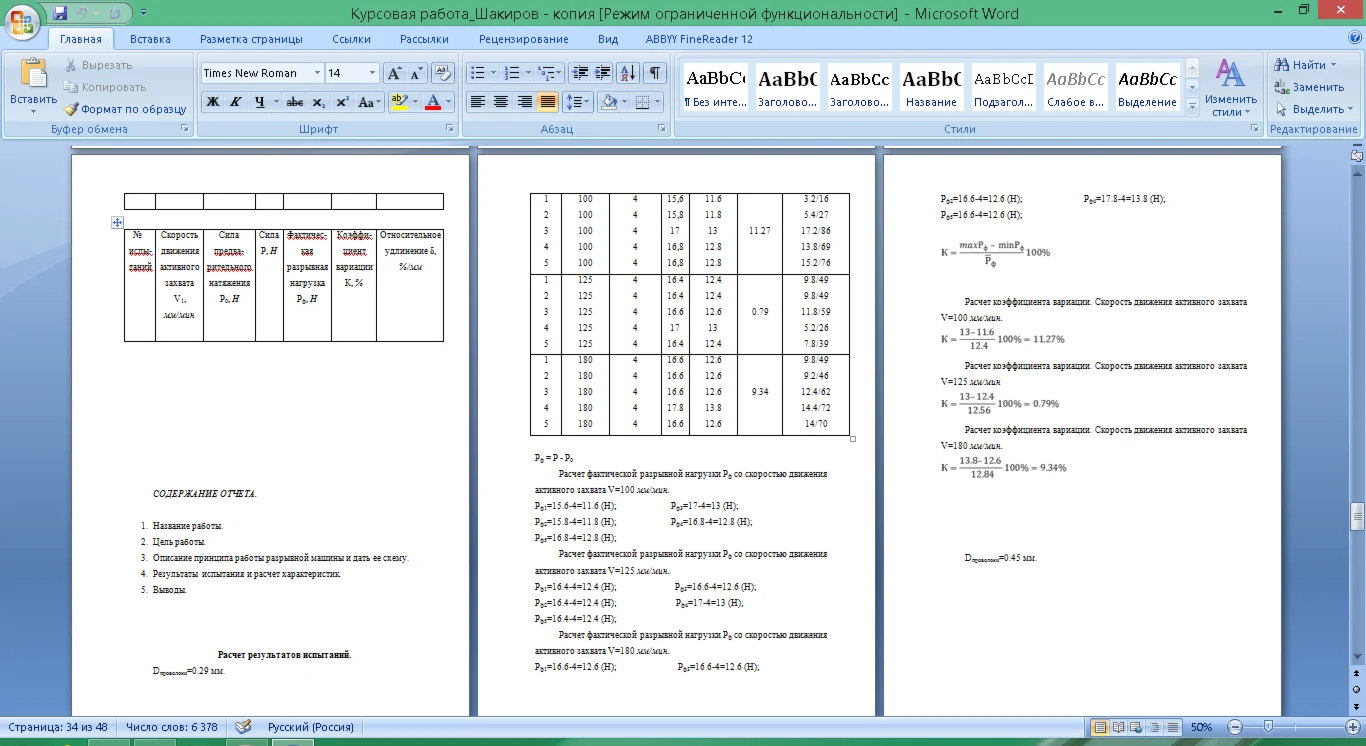Screen dimensions: 1366x746
Task: Open the font size 14 dropdown
Action: click(x=372, y=73)
